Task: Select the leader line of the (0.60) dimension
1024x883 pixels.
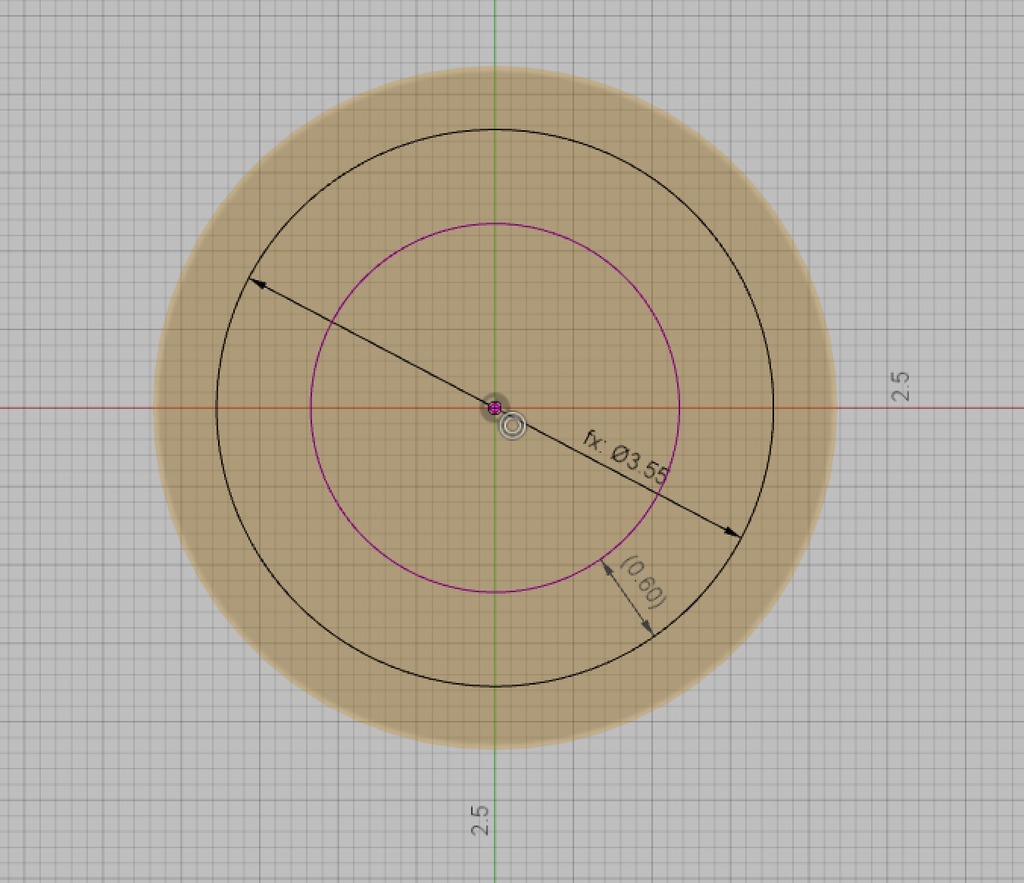Action: [x=625, y=600]
